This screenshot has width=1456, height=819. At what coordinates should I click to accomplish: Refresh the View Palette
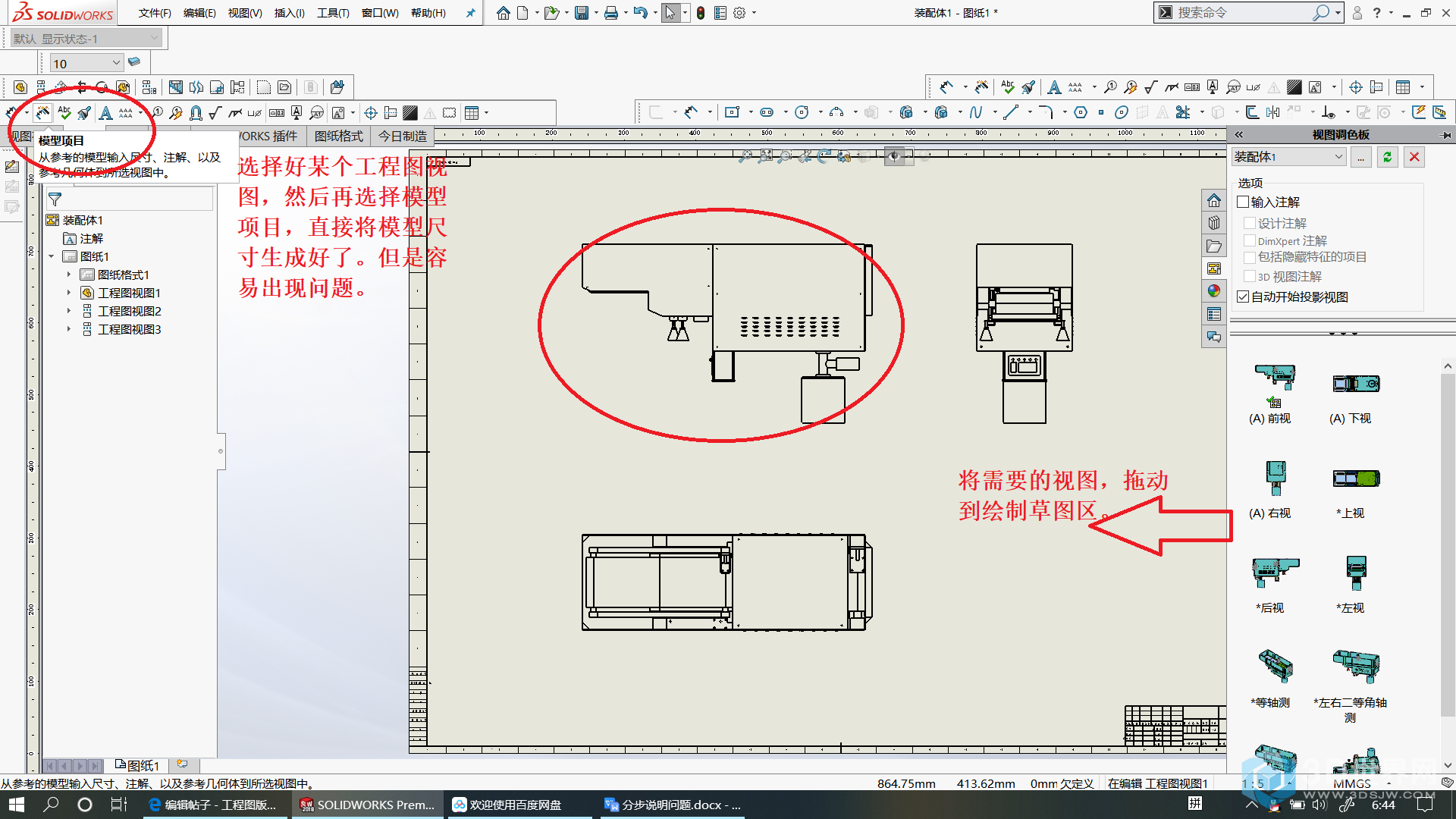[x=1388, y=157]
